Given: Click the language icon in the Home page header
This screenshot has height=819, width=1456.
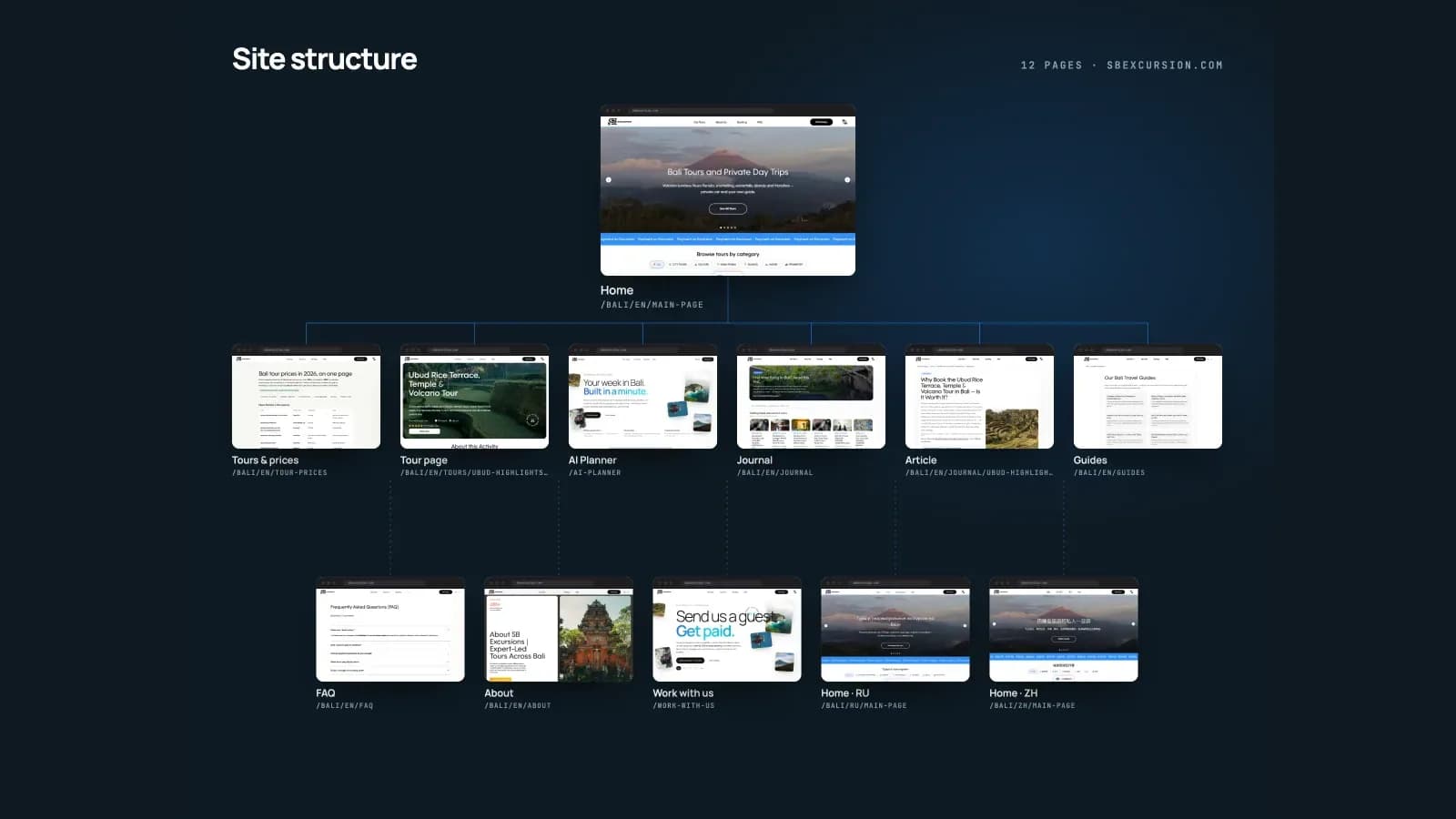Looking at the screenshot, I should (844, 121).
